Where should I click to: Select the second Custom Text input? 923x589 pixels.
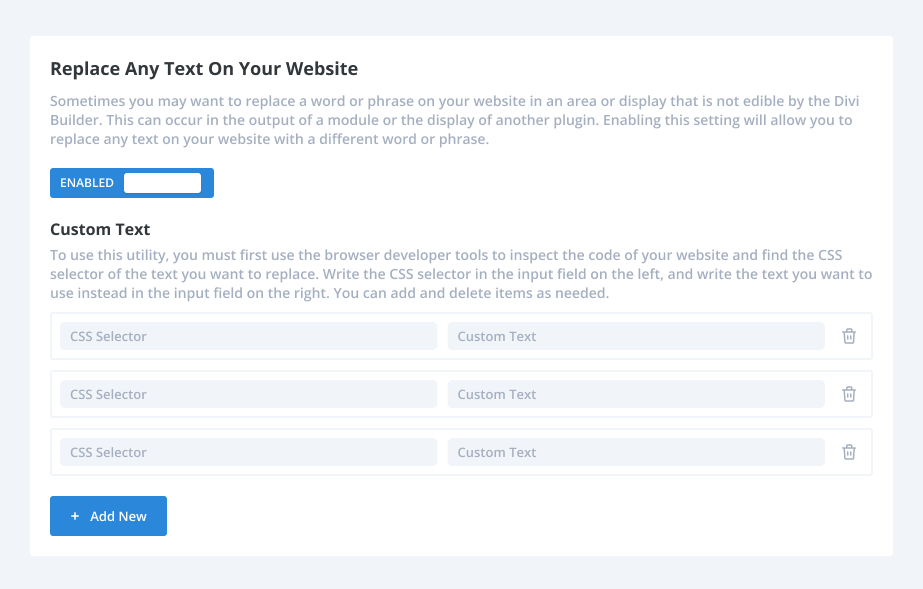(636, 394)
